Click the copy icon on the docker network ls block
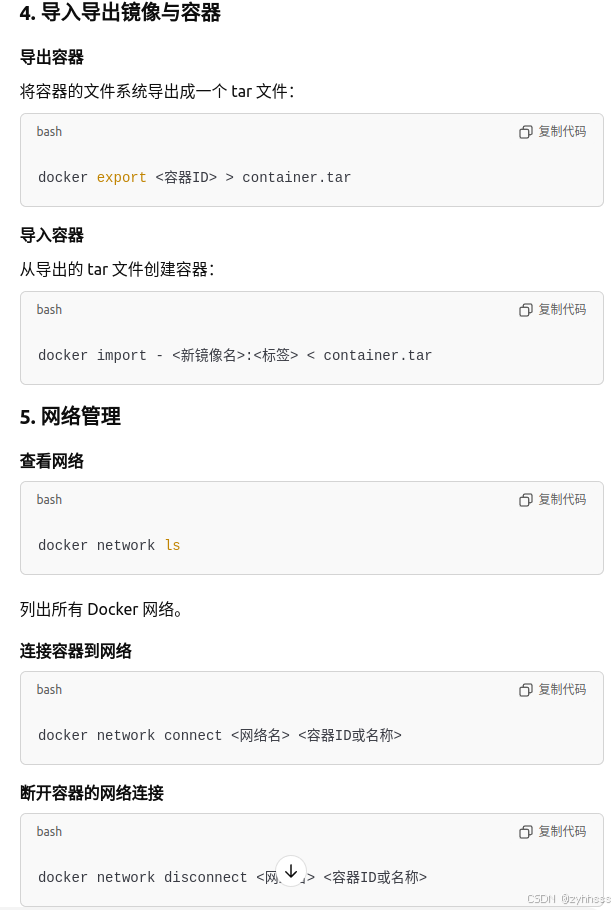 pyautogui.click(x=525, y=499)
